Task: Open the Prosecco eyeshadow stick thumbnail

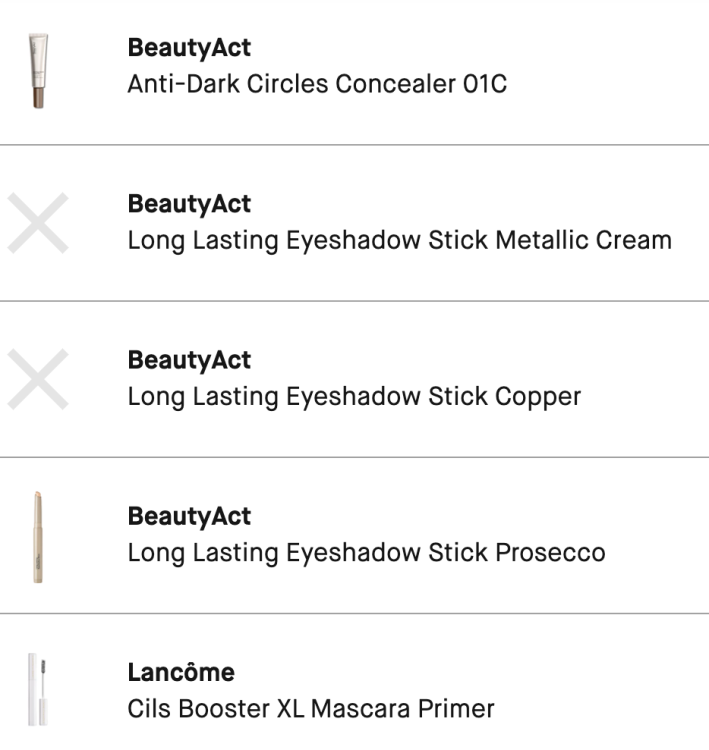Action: coord(38,534)
